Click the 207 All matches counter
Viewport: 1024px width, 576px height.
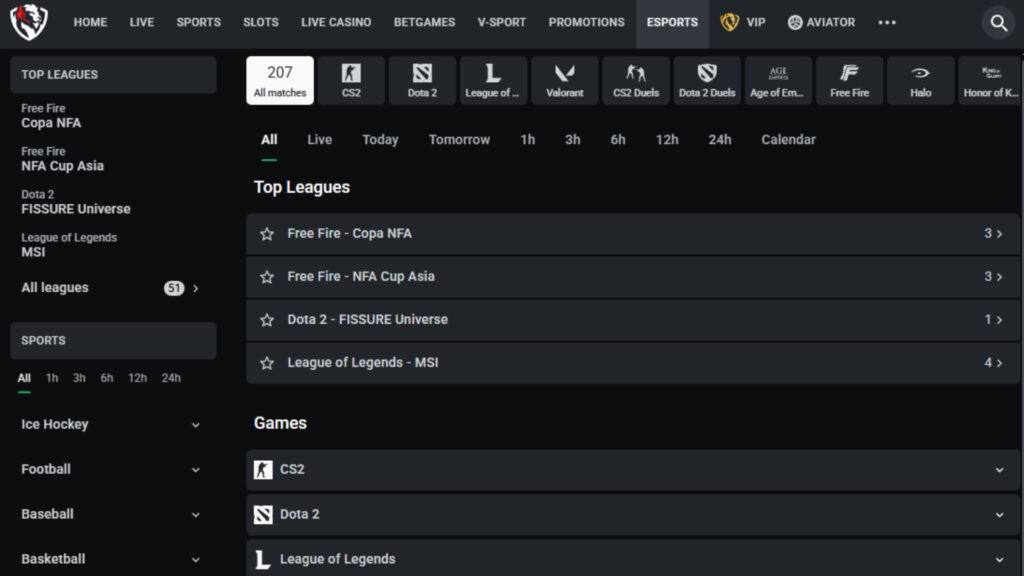tap(281, 80)
